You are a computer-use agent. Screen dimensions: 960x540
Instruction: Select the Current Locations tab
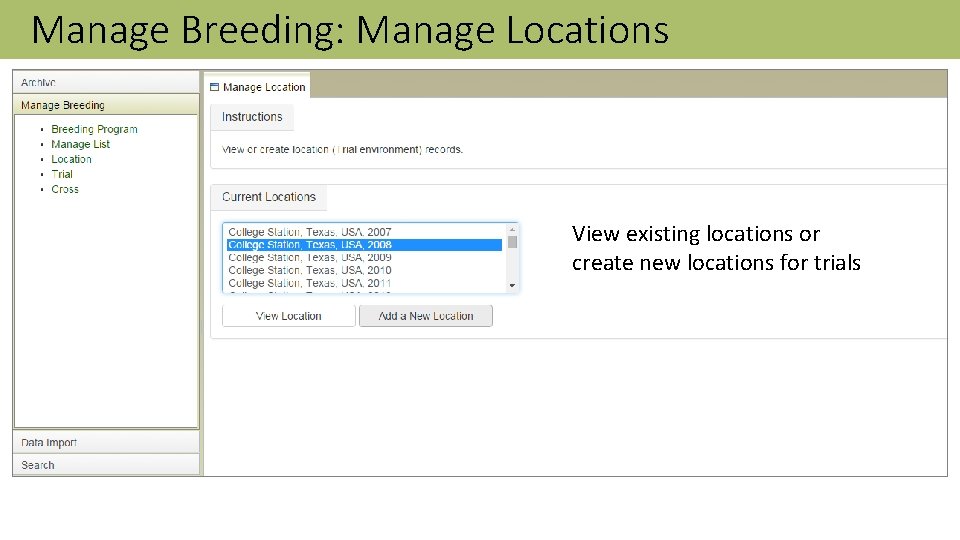[269, 197]
